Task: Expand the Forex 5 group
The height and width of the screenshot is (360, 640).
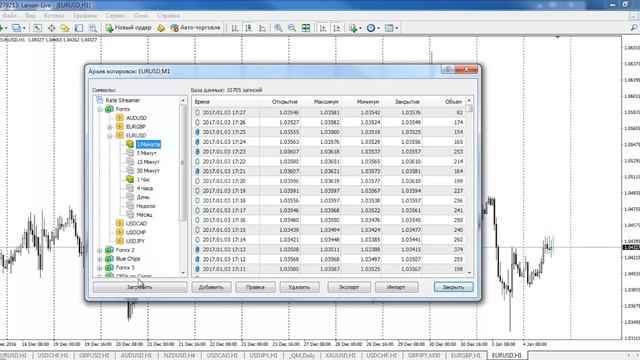Action: [x=100, y=268]
